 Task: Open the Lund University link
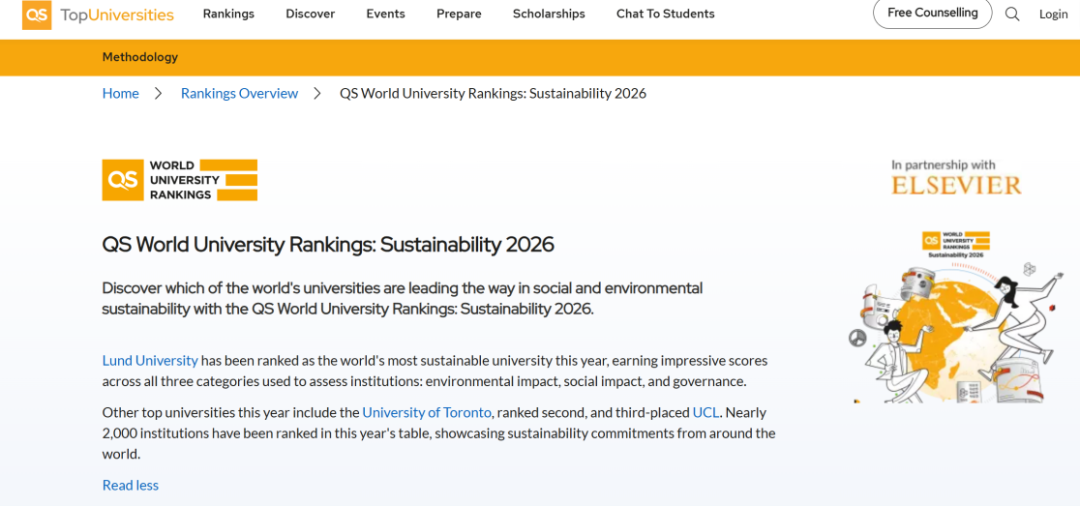click(150, 360)
